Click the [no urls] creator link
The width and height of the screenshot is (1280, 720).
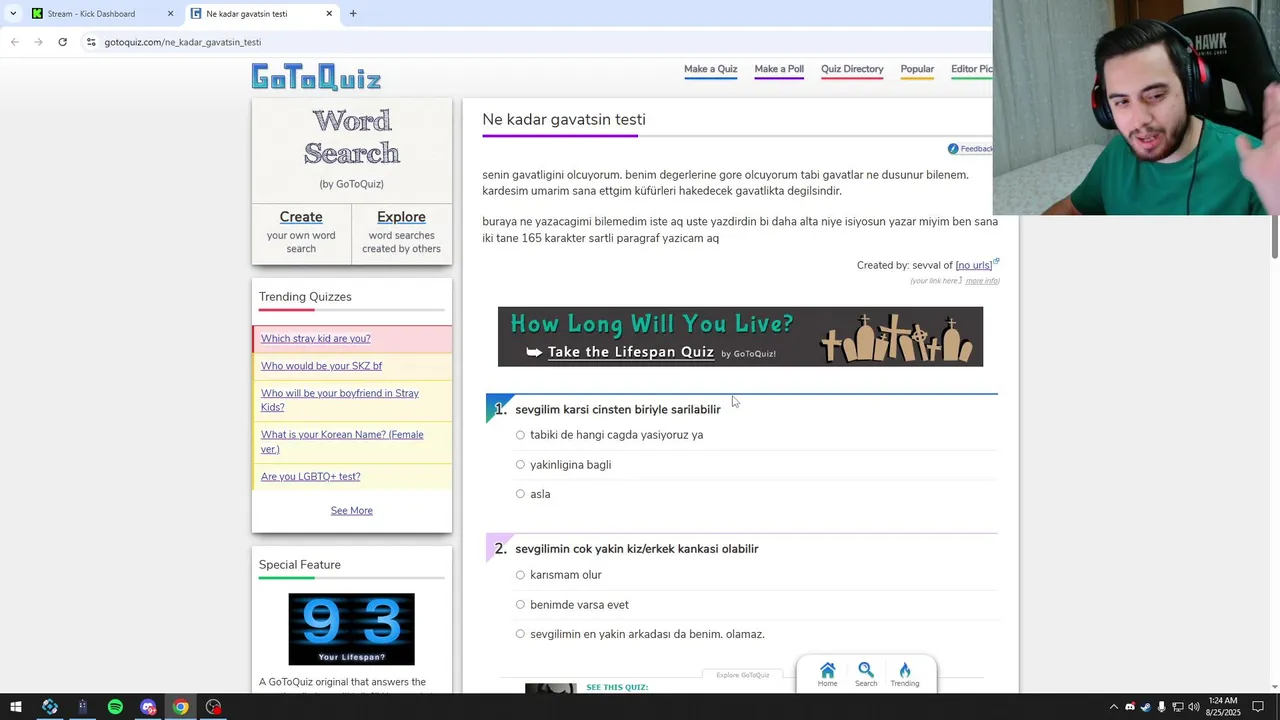pos(973,265)
